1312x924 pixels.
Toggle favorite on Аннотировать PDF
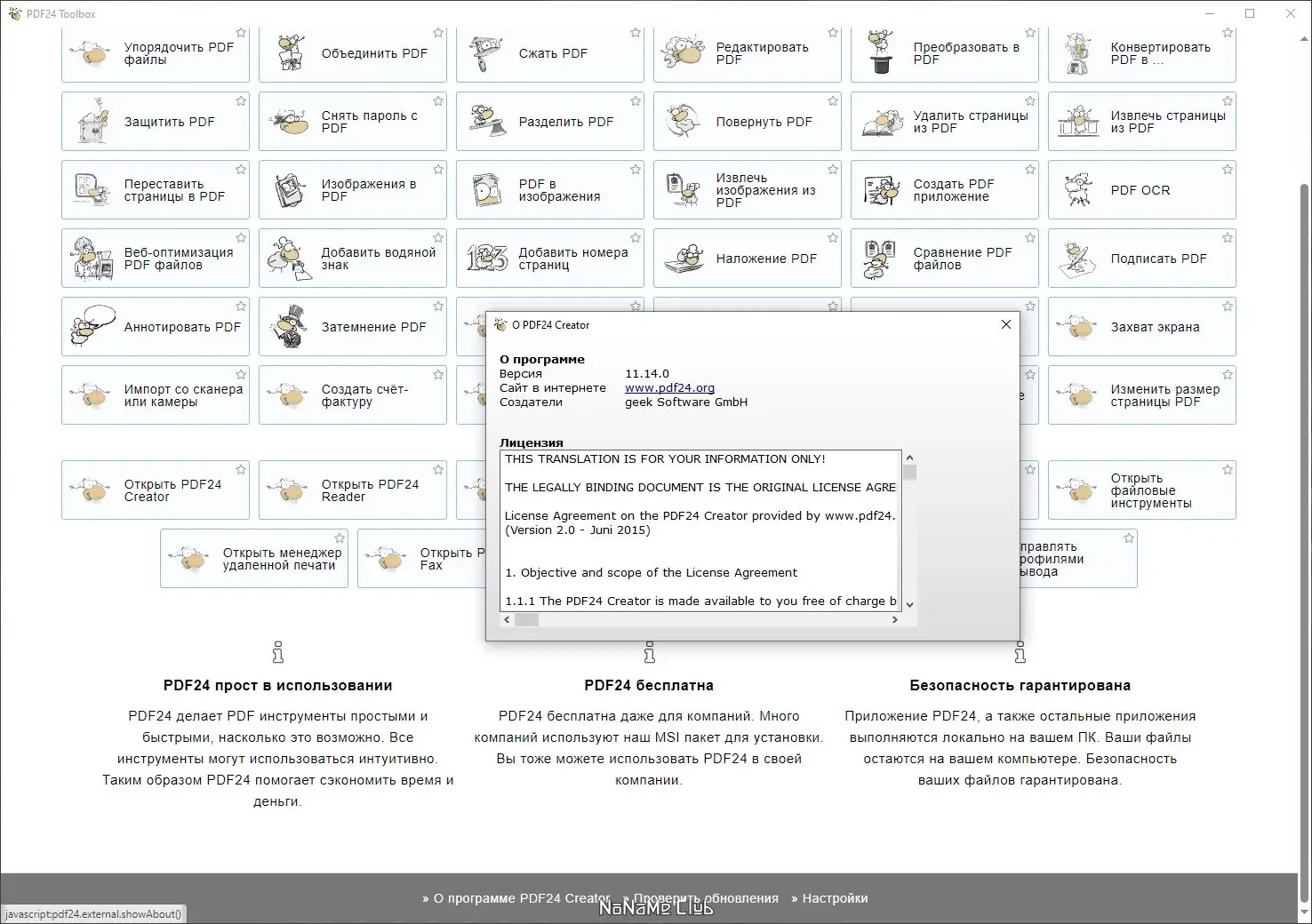click(x=241, y=307)
